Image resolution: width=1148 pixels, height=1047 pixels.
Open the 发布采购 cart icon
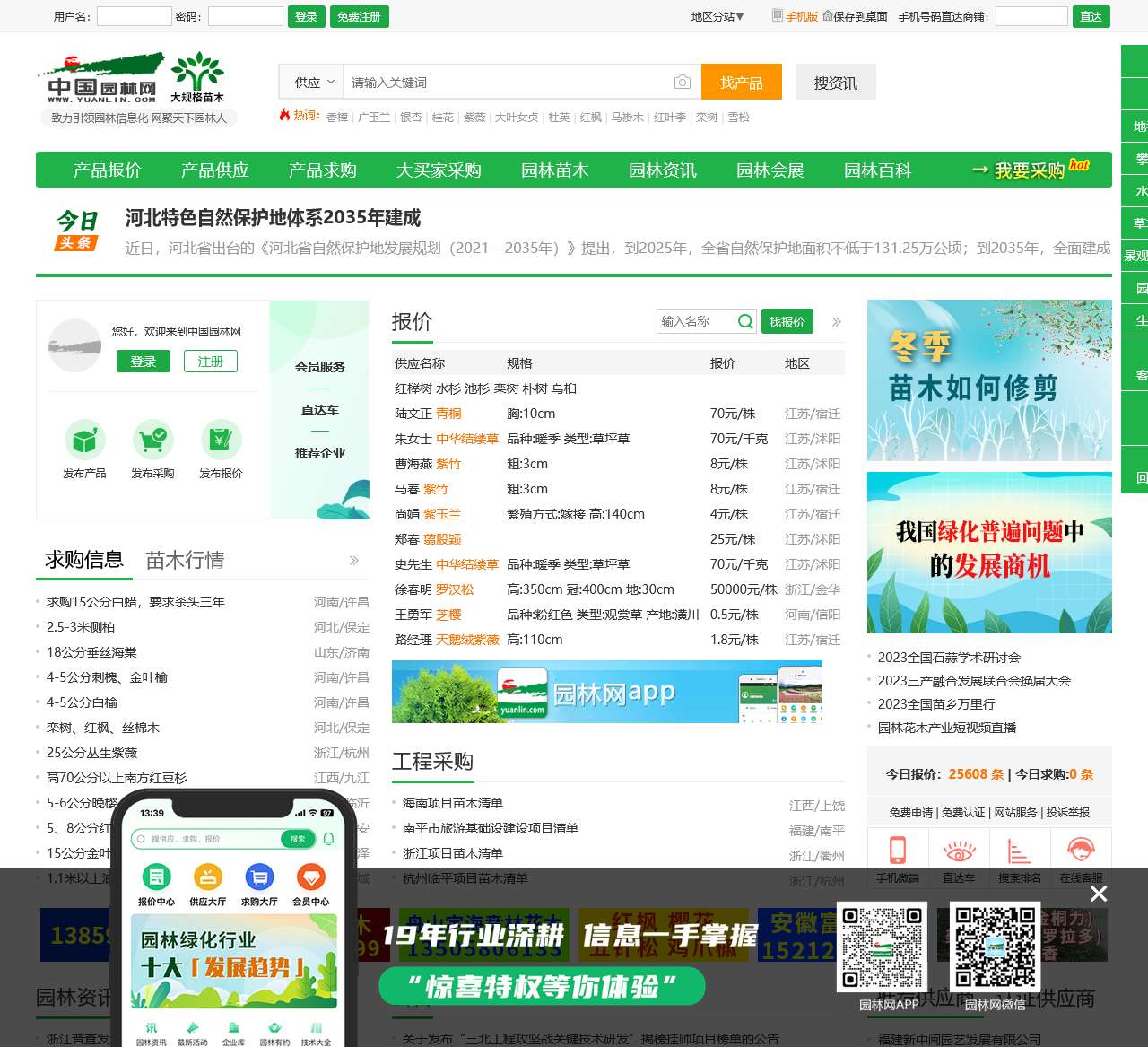pos(153,440)
